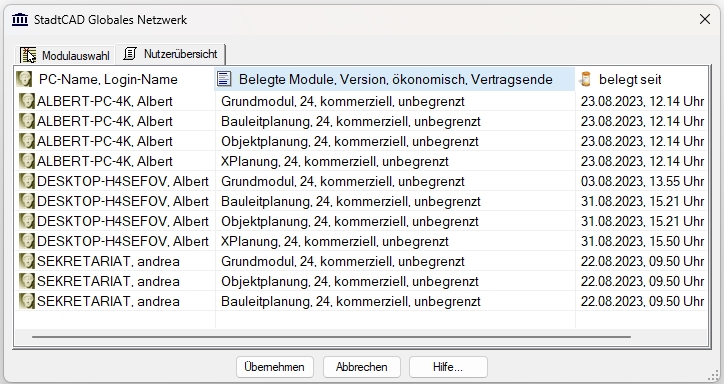Click the Modulauswahl tab icon
The width and height of the screenshot is (724, 384).
pos(28,55)
